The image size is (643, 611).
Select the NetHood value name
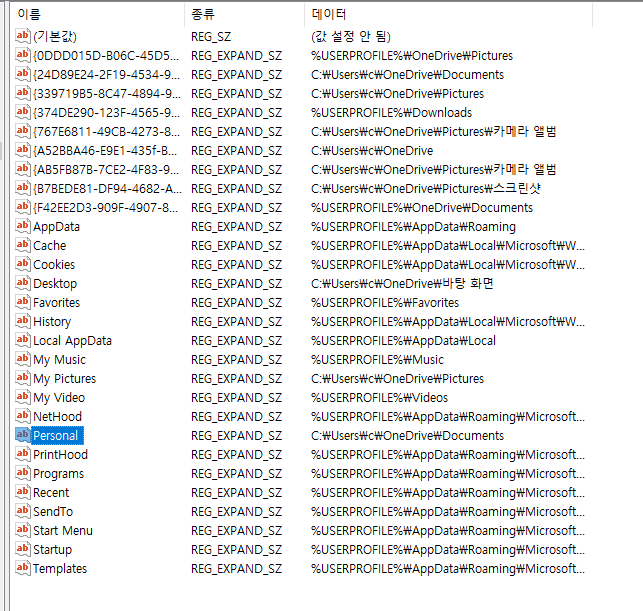pos(57,417)
